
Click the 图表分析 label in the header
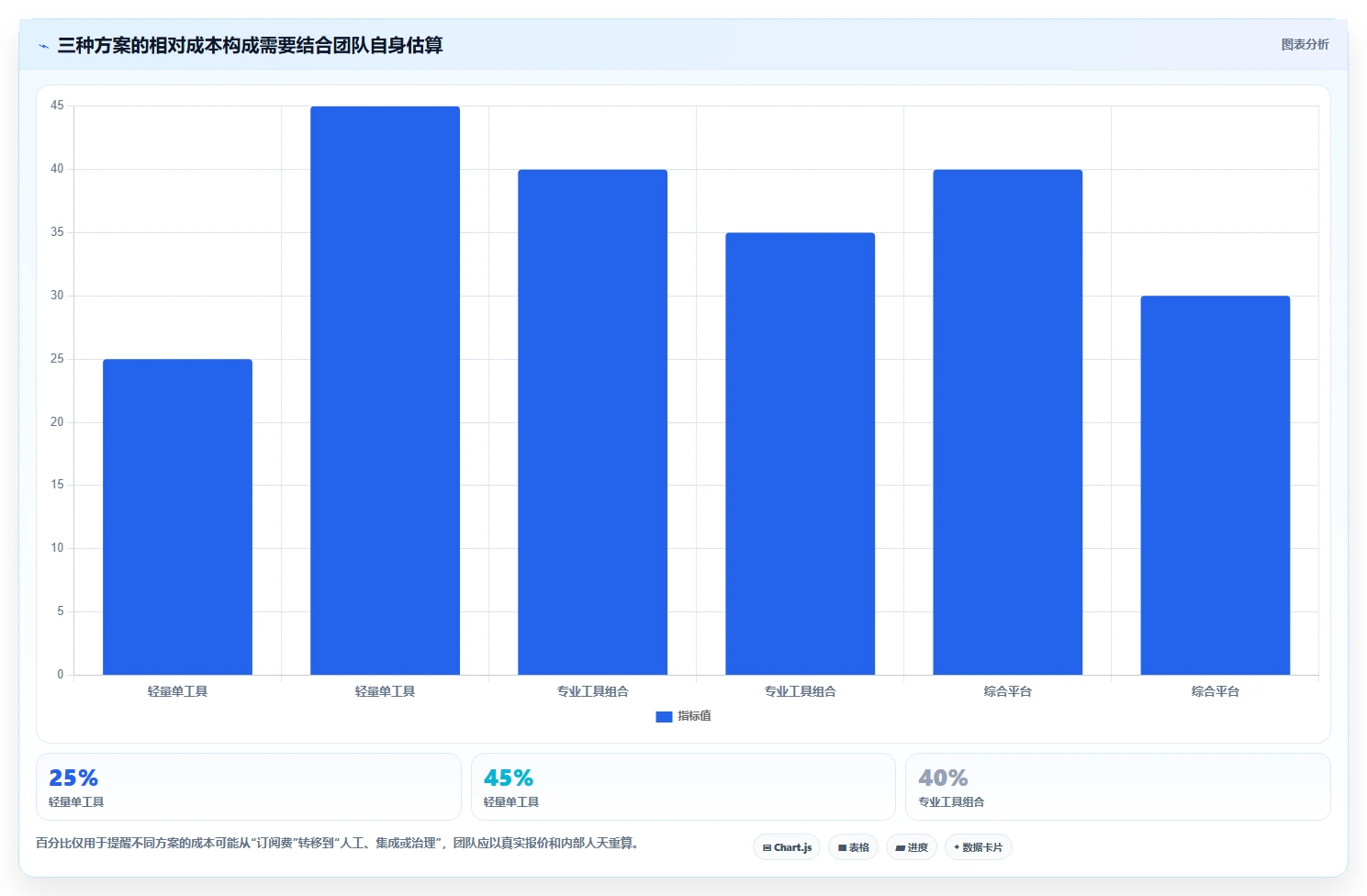[x=1305, y=44]
